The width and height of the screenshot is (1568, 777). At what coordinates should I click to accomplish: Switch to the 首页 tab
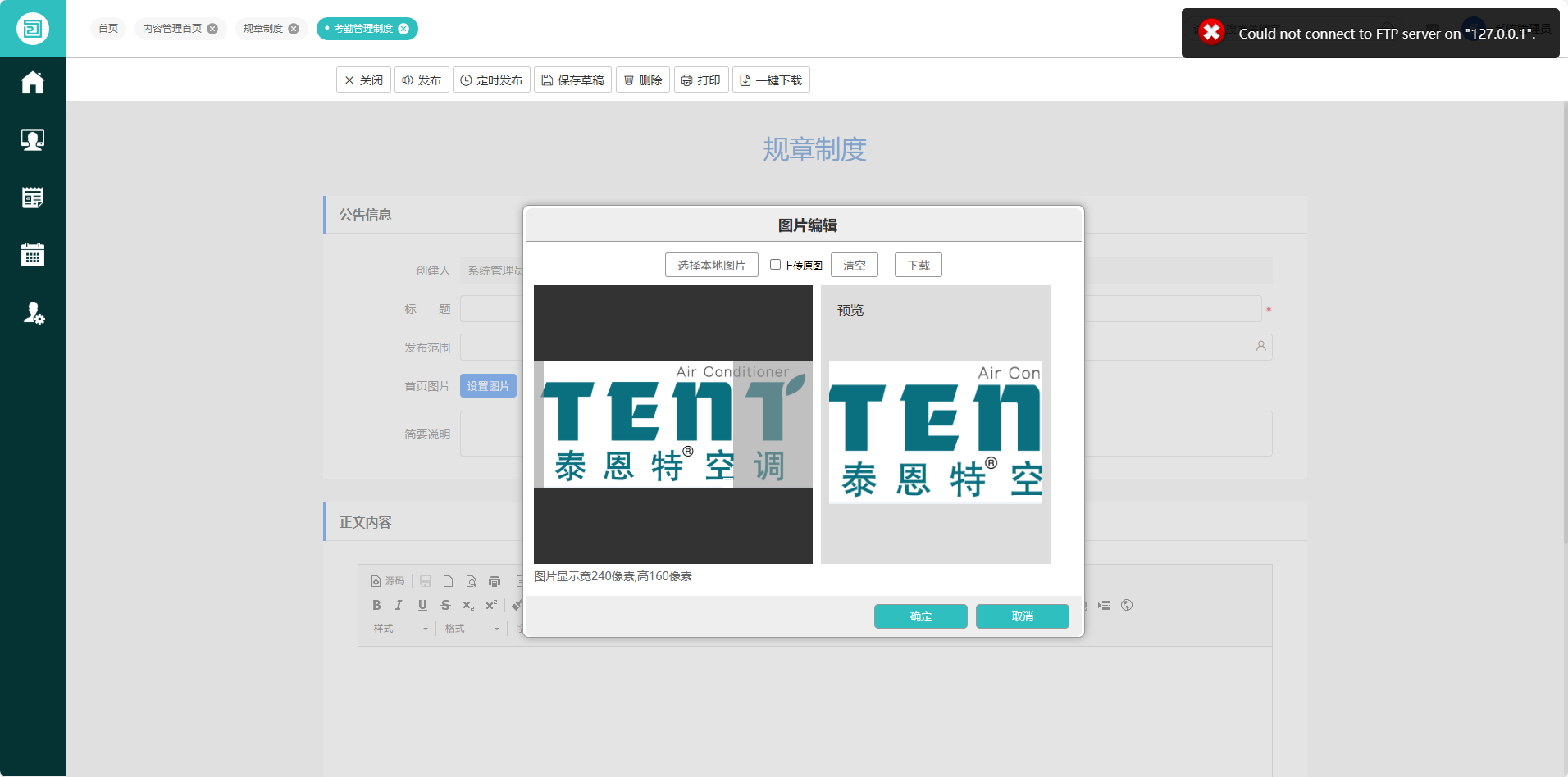pos(108,29)
